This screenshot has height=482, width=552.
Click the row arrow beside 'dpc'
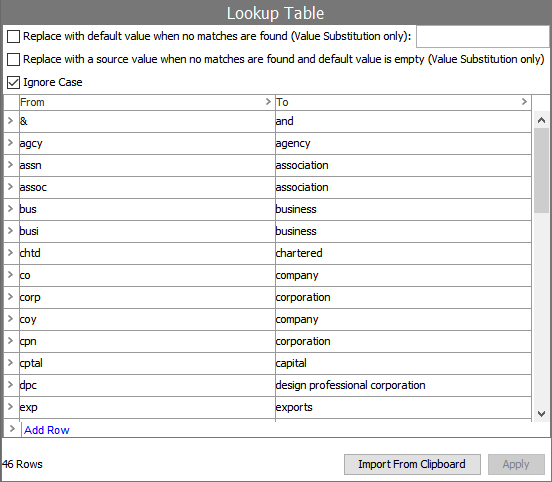(x=10, y=384)
